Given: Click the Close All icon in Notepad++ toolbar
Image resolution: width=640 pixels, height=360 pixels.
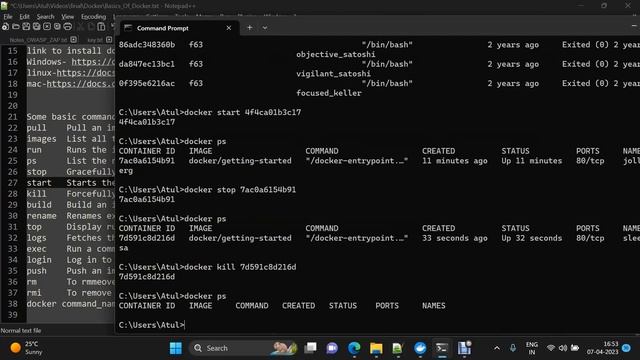Looking at the screenshot, I should (57, 27).
